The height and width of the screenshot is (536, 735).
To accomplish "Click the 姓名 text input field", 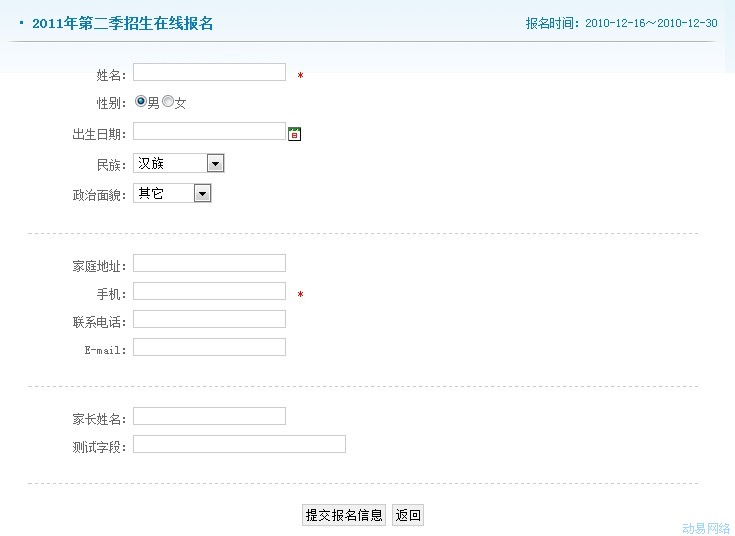I will [x=209, y=72].
